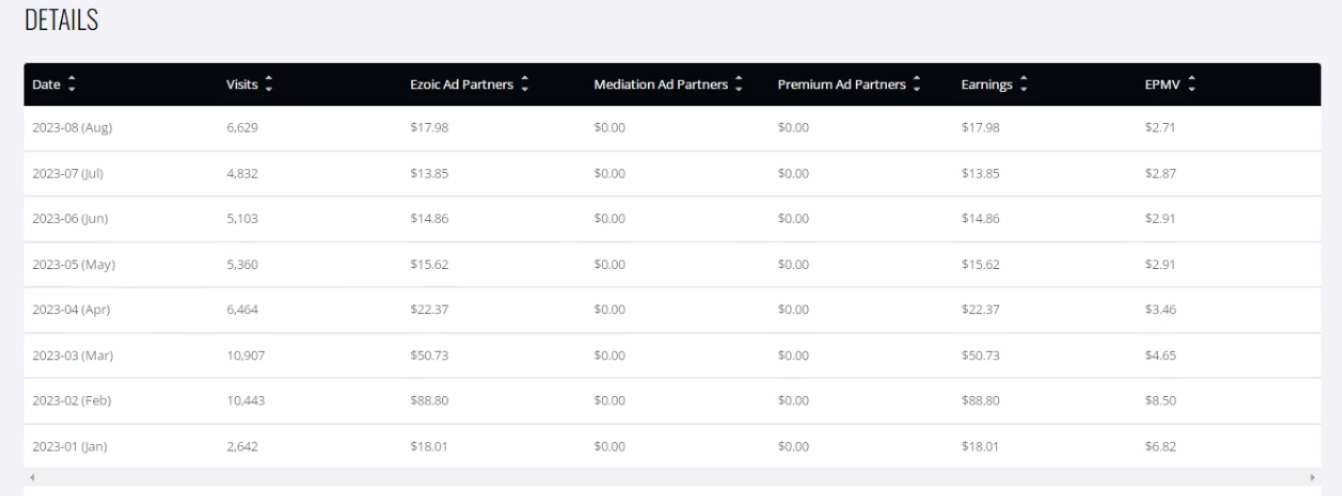Sort table by Date column arrows
Screen dimensions: 1342x496
(x=71, y=85)
